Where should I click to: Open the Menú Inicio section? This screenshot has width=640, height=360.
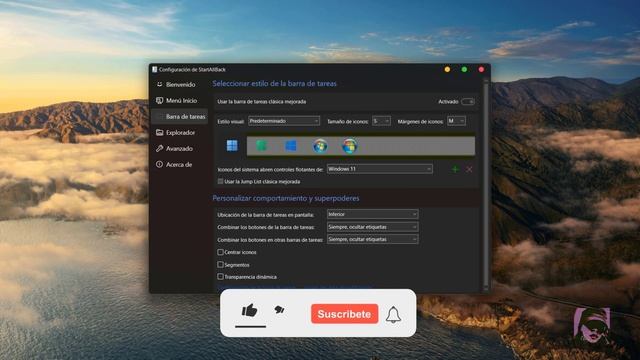click(x=179, y=100)
